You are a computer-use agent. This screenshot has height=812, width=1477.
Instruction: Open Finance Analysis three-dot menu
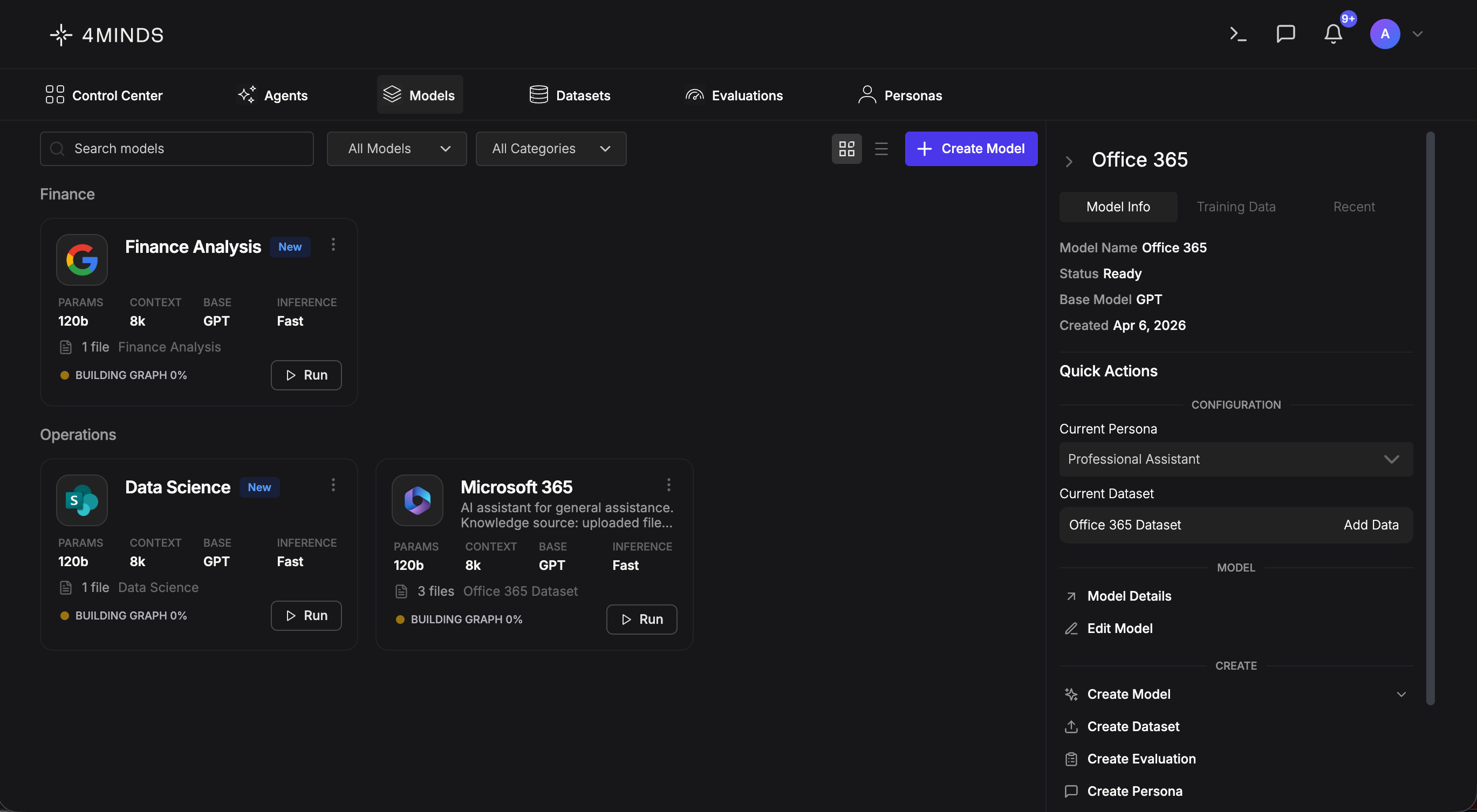(333, 245)
